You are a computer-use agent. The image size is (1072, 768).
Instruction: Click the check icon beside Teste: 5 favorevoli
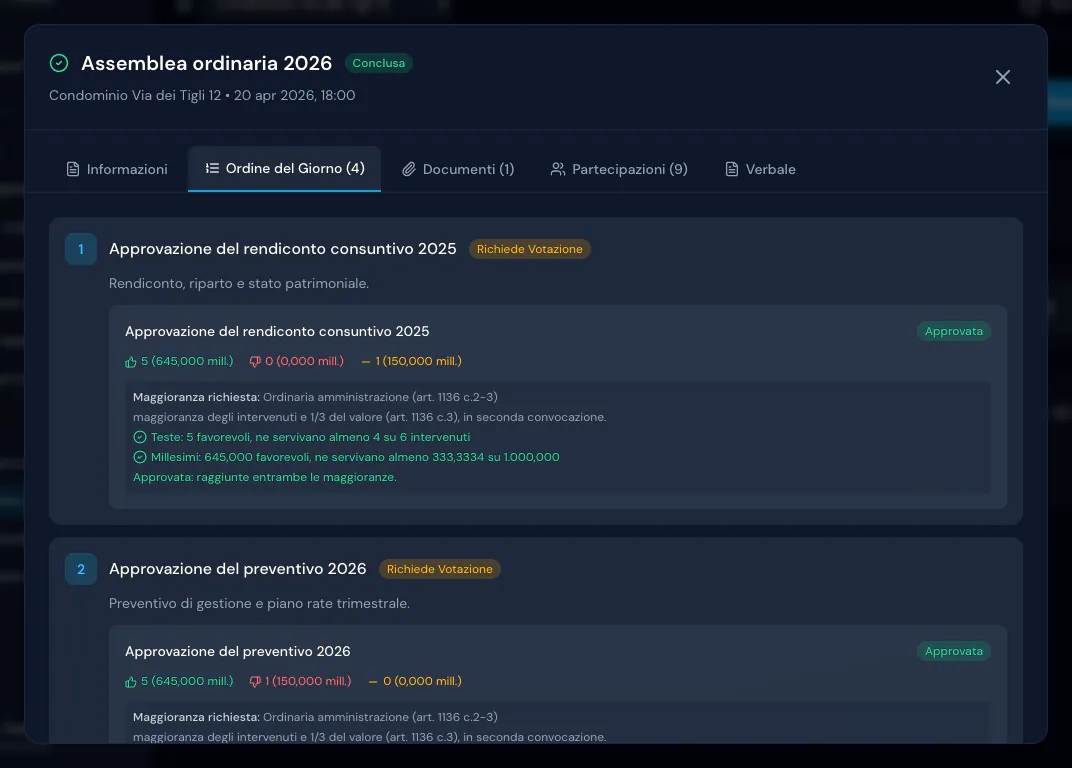[x=139, y=437]
